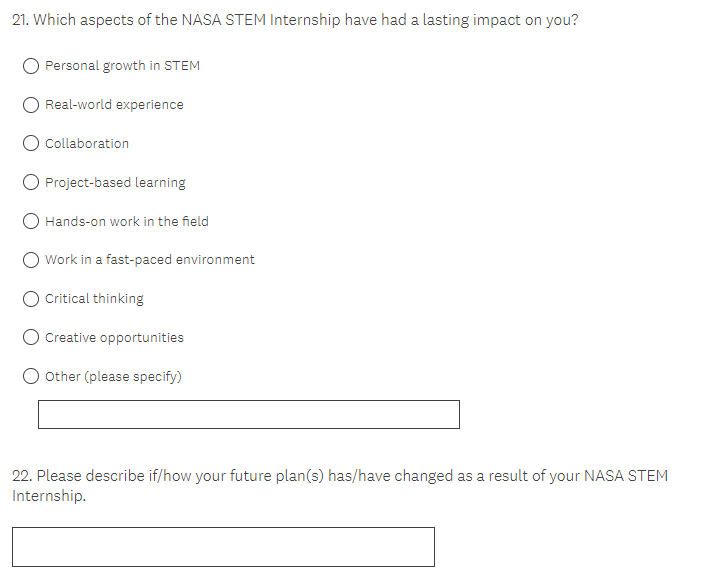
Task: Click the Real-world experience label text
Action: 114,105
